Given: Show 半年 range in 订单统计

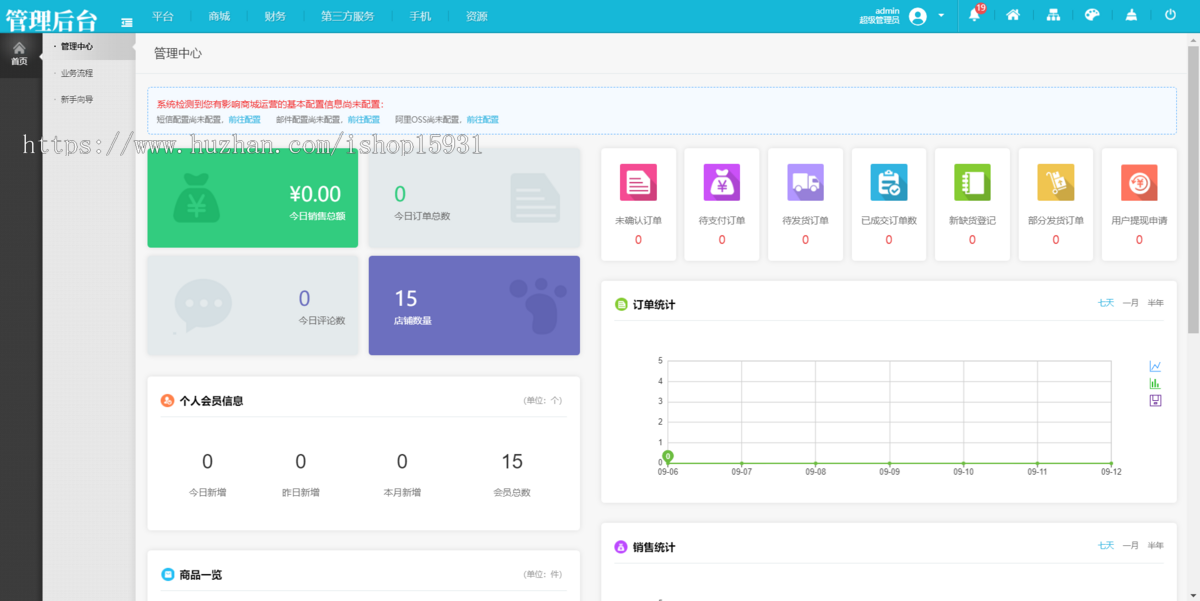Looking at the screenshot, I should pyautogui.click(x=1155, y=302).
